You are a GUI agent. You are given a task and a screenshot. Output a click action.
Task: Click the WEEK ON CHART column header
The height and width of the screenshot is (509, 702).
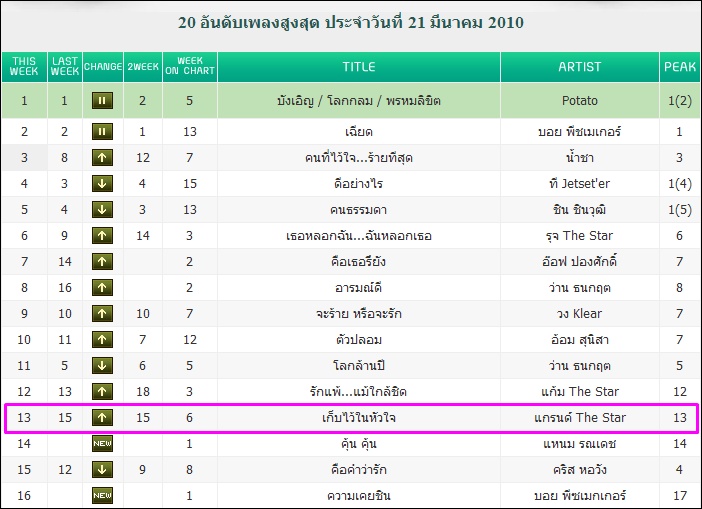tap(190, 67)
